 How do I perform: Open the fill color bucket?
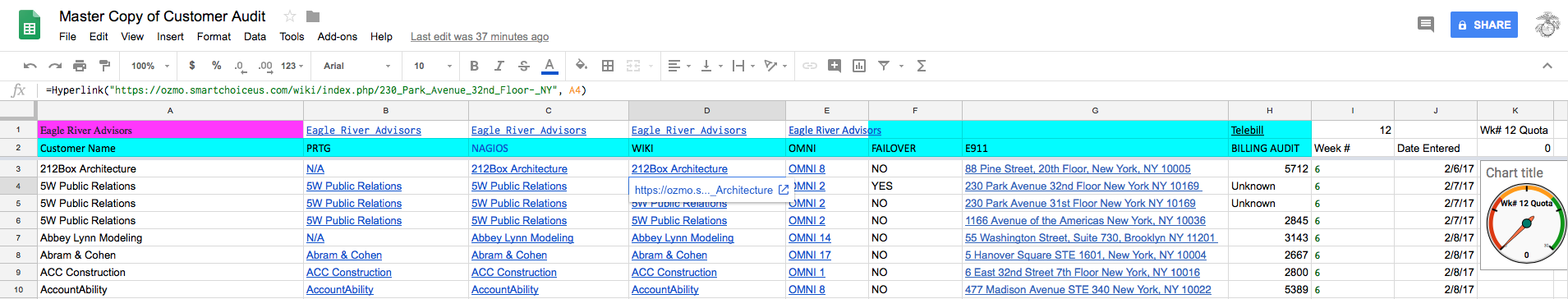pyautogui.click(x=582, y=66)
